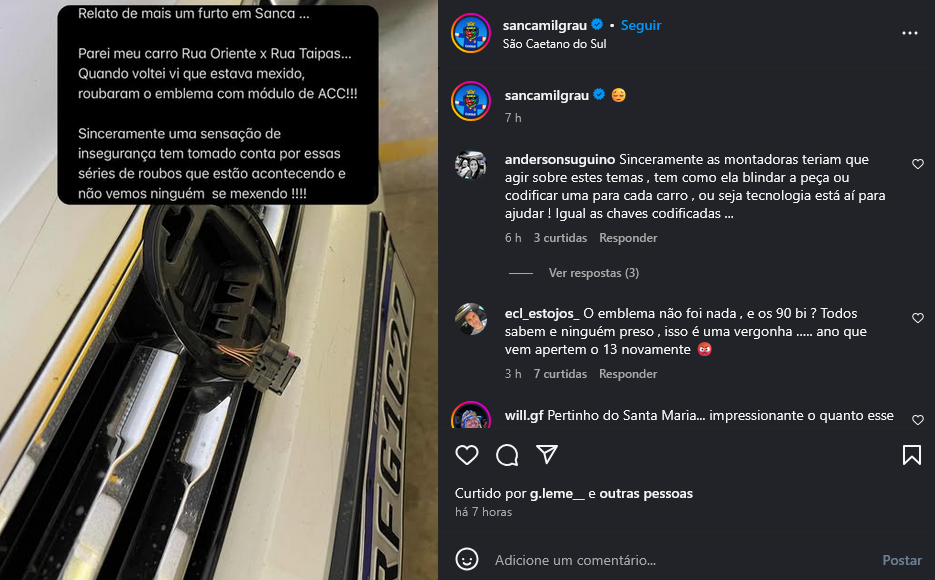Open the emoji picker smiley icon
935x580 pixels.
tap(467, 559)
